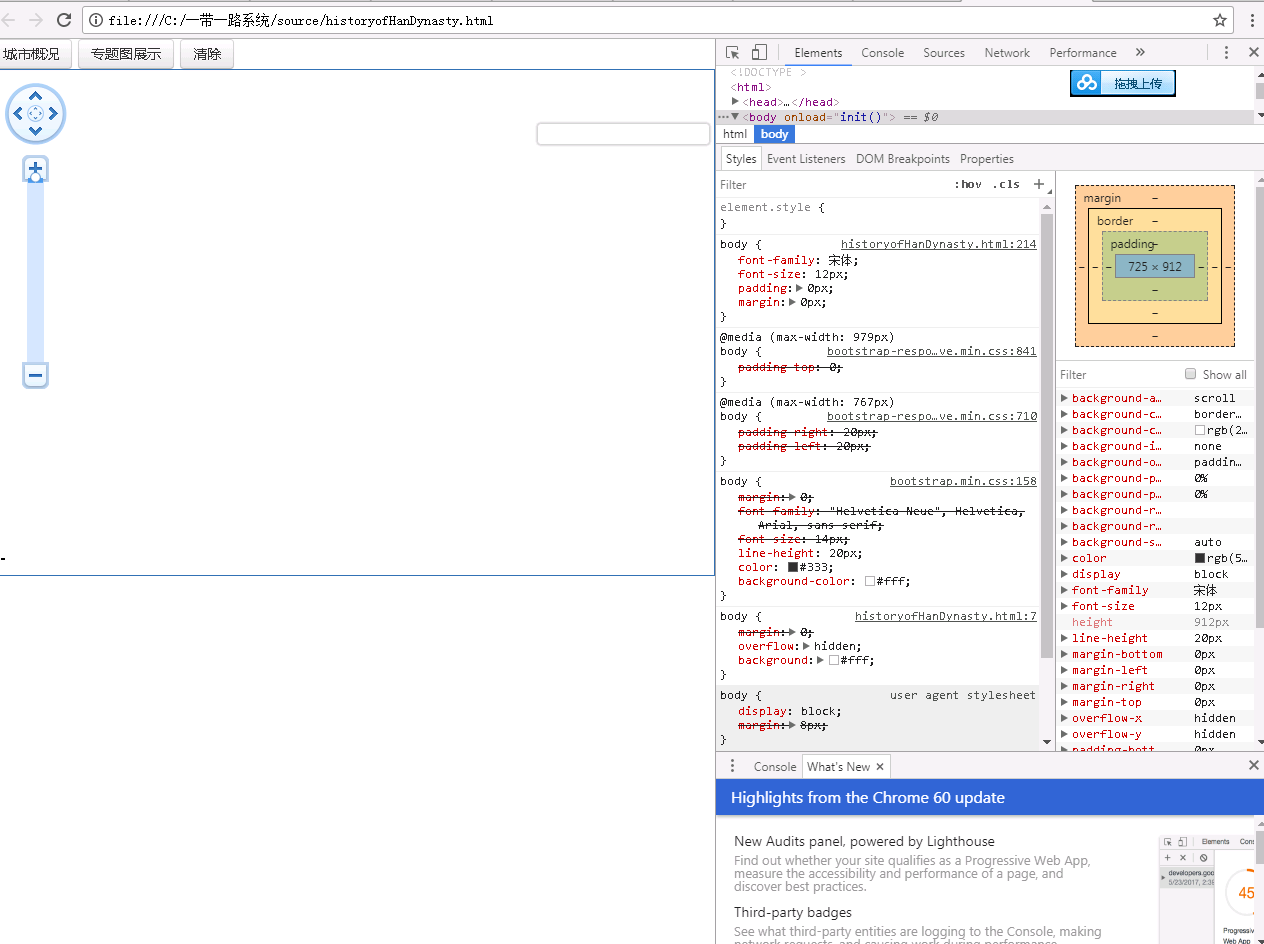Screen dimensions: 1264x944
Task: Select the Elements tab
Action: point(818,53)
